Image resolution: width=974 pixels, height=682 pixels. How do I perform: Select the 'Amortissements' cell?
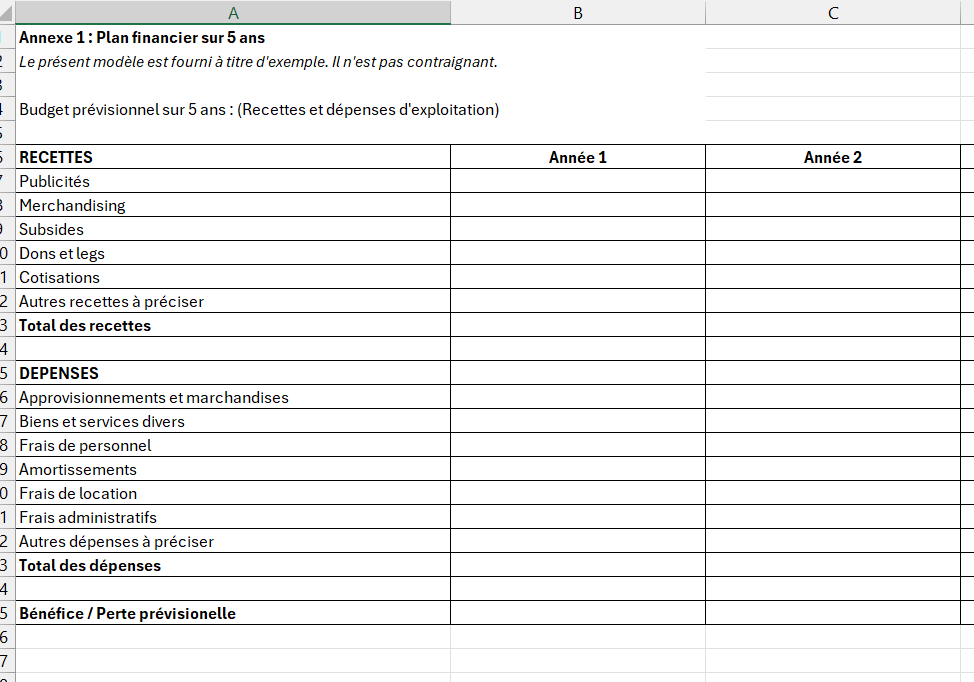[233, 469]
